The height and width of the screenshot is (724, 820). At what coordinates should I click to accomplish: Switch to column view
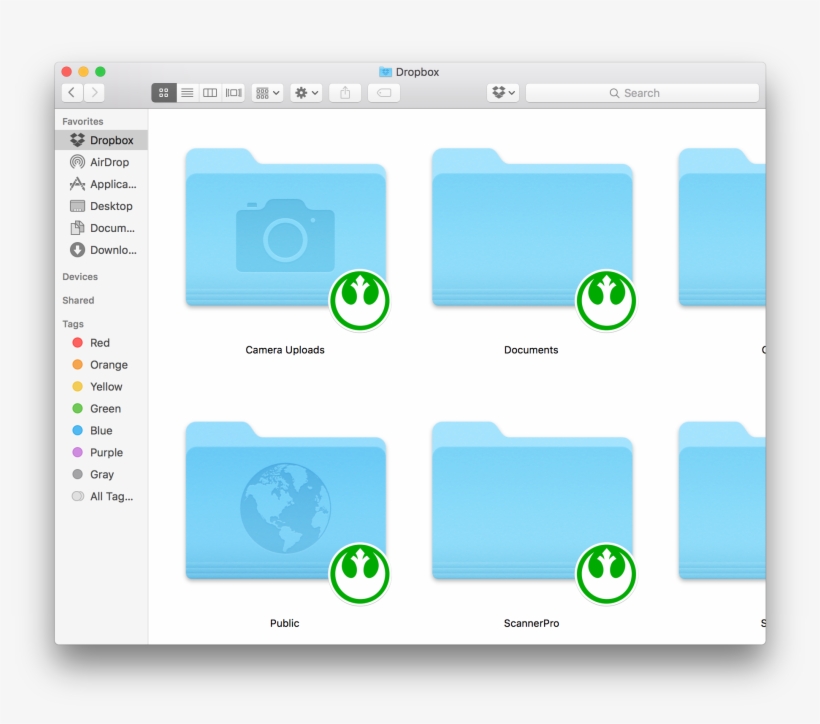[210, 93]
